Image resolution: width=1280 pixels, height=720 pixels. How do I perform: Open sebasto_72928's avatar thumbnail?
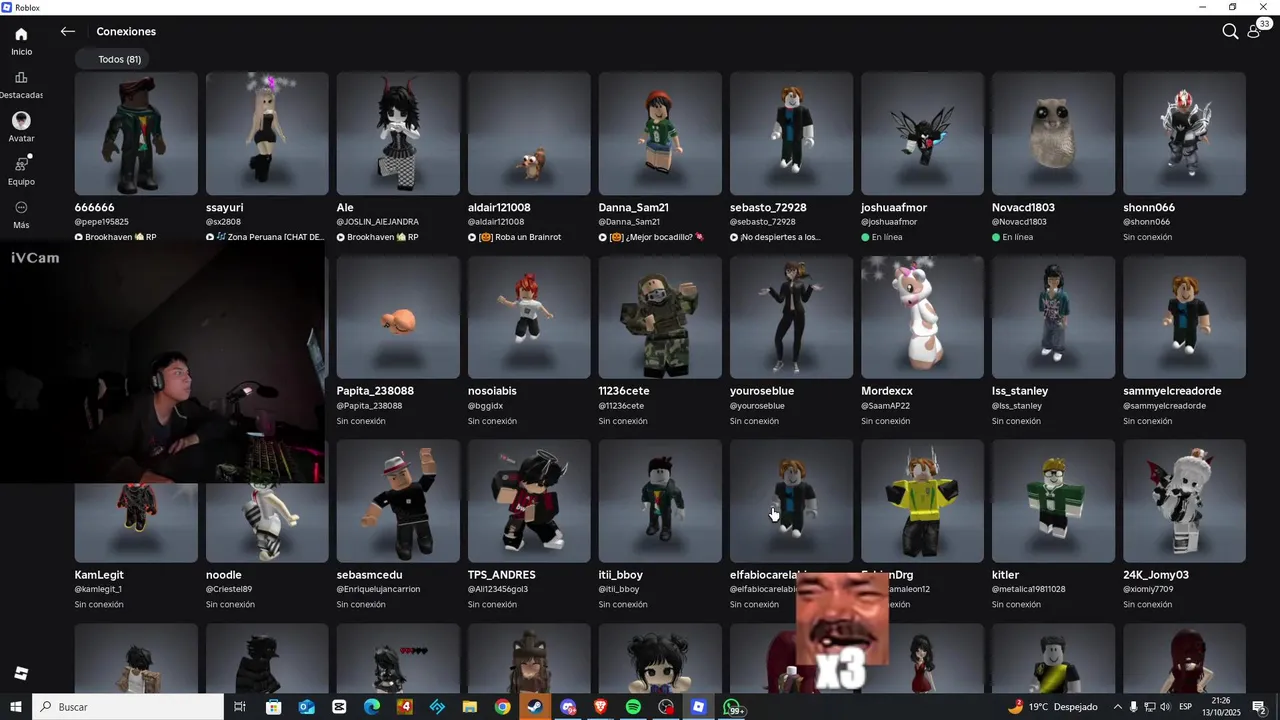click(791, 133)
